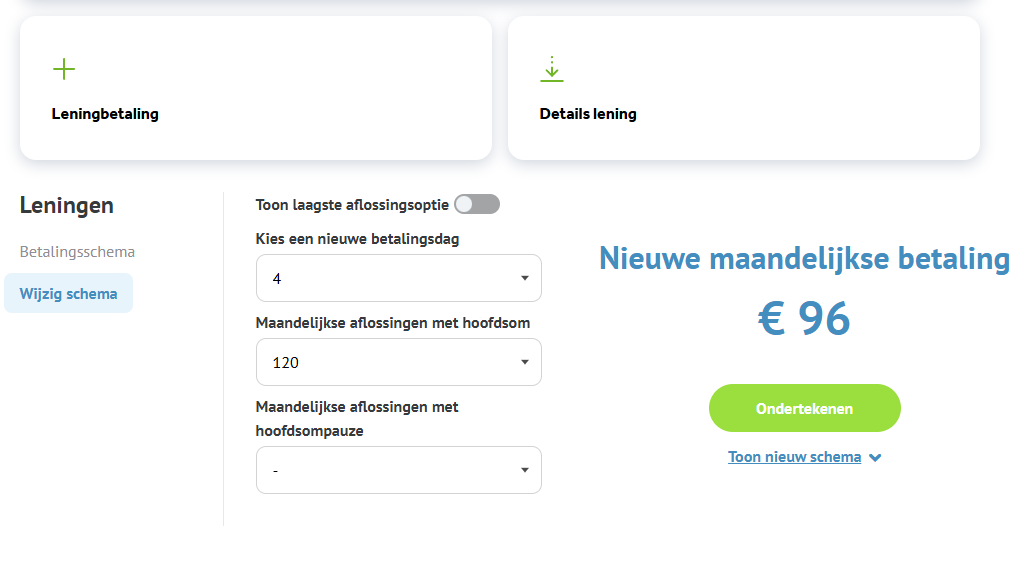The height and width of the screenshot is (564, 1027).
Task: Open the hoofdsompauze dropdown showing a dash
Action: [398, 470]
